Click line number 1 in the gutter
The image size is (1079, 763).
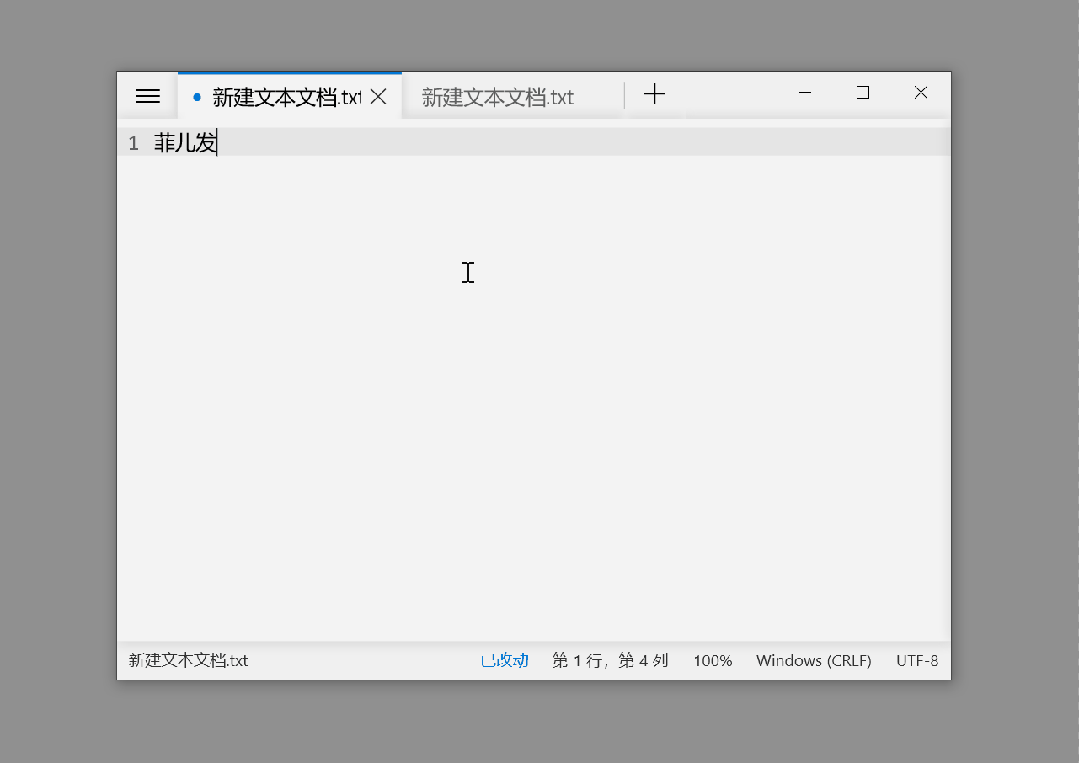tap(133, 143)
